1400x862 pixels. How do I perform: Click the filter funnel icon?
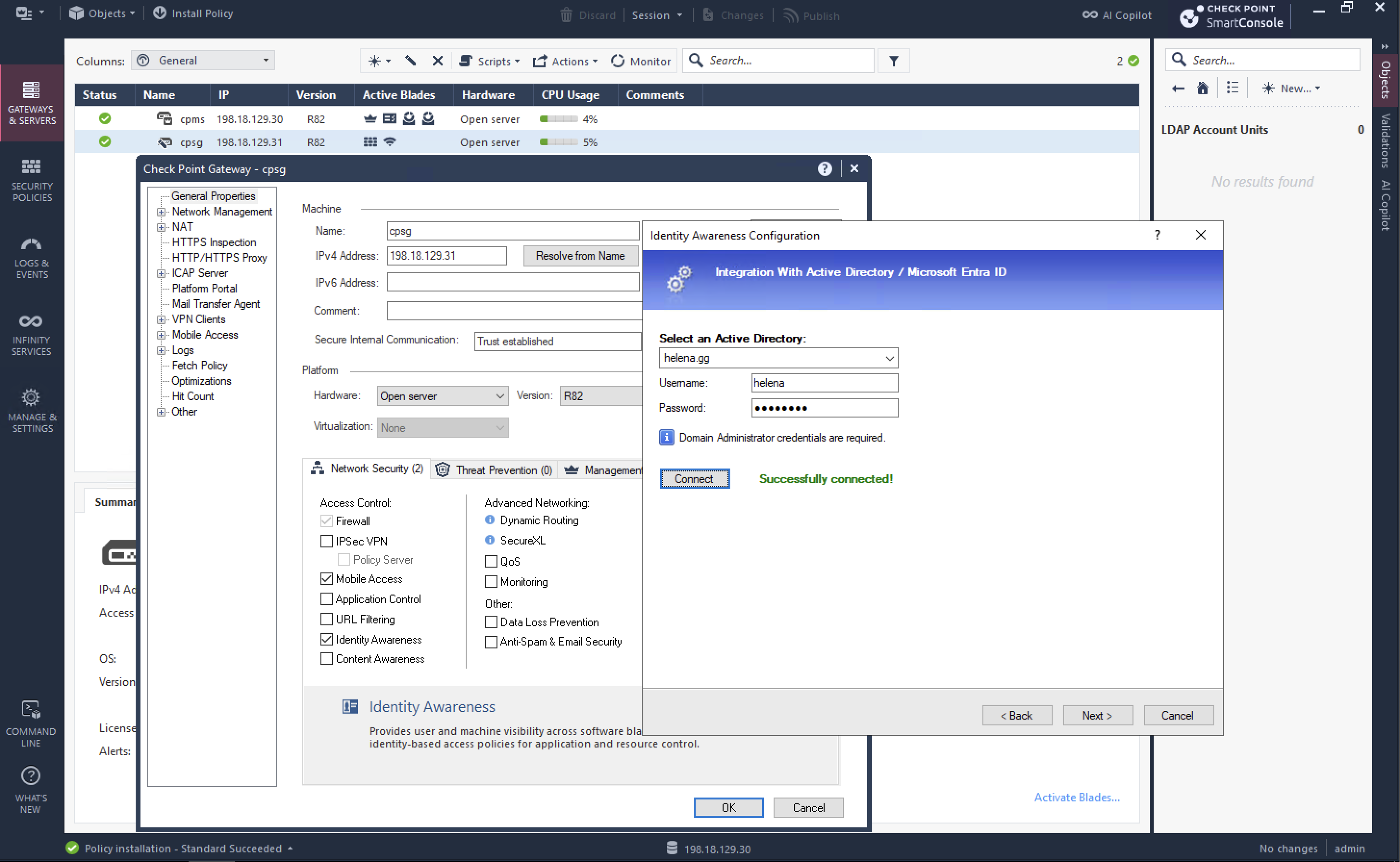pos(893,61)
